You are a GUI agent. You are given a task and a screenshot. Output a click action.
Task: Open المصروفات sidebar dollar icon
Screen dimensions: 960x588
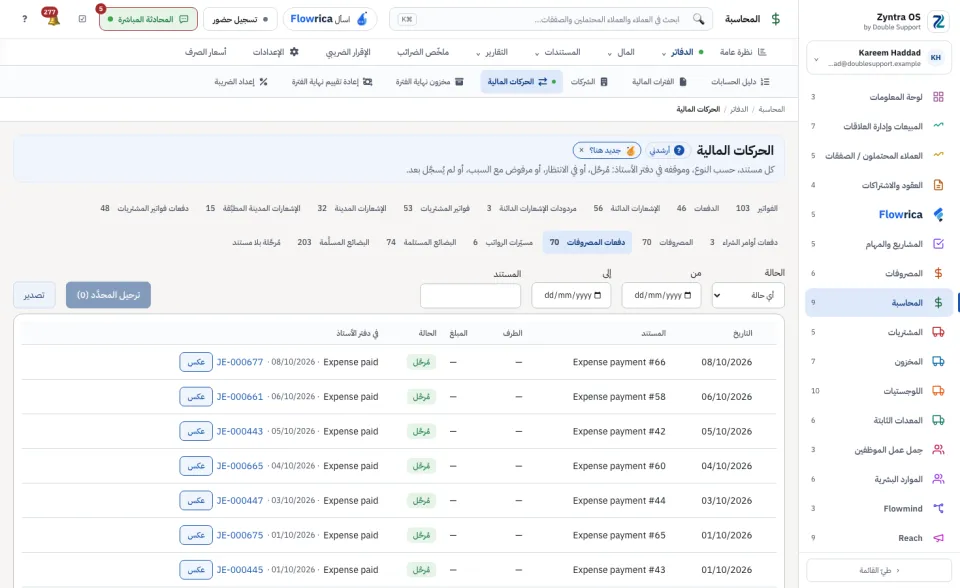(938, 273)
